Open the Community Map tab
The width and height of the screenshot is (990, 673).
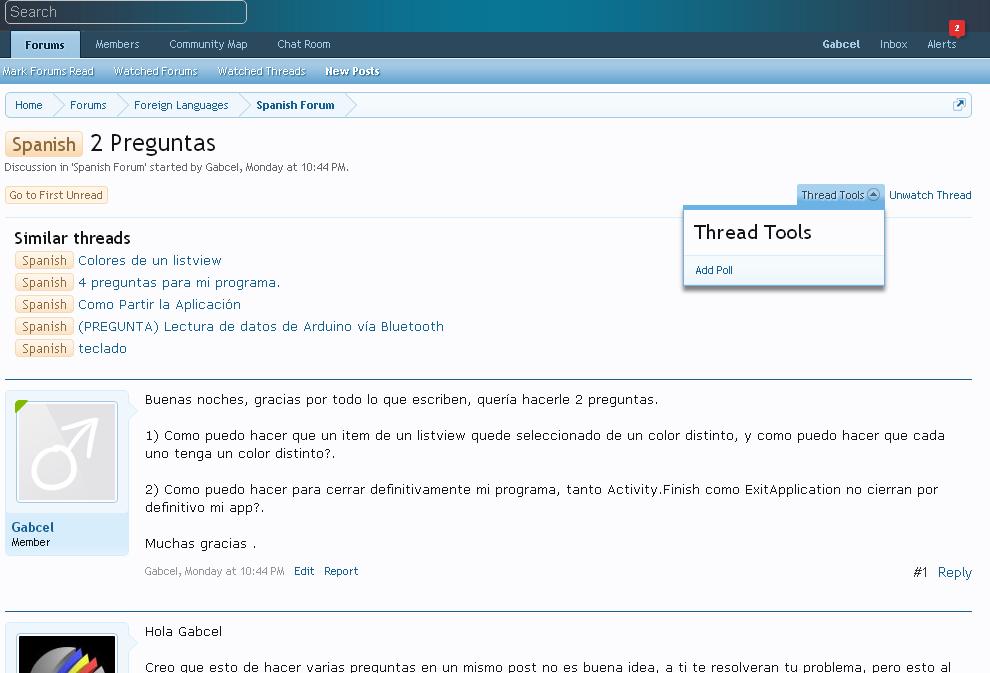[x=208, y=44]
